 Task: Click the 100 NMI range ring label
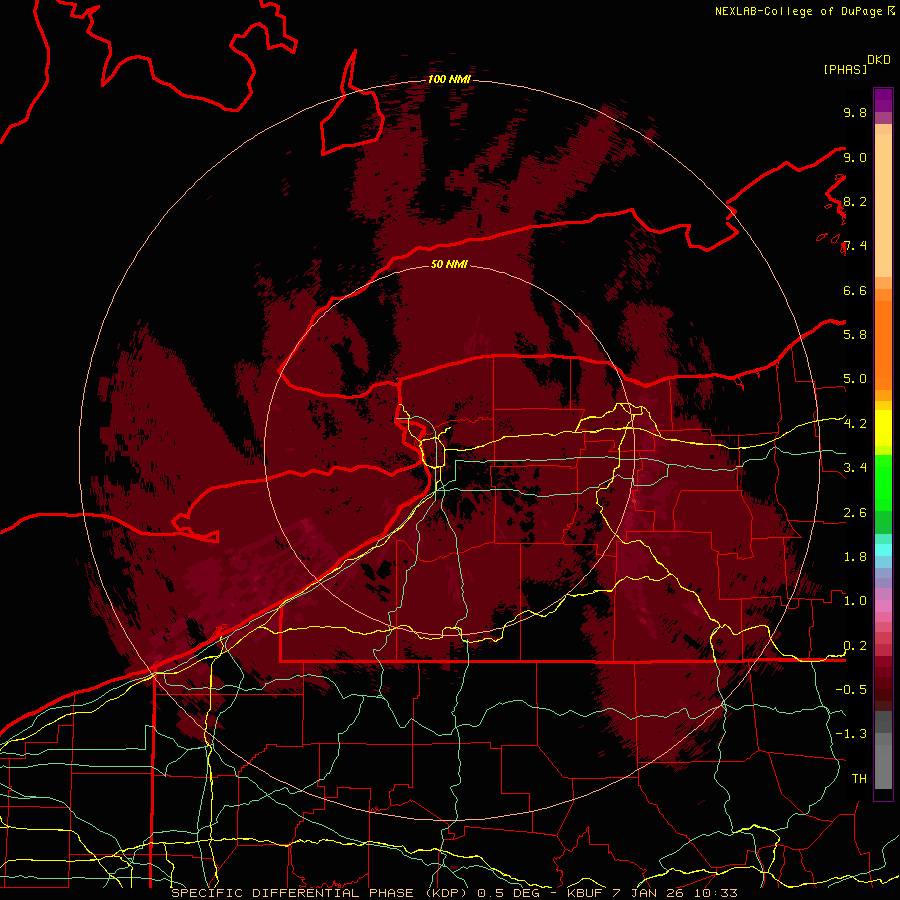click(449, 79)
